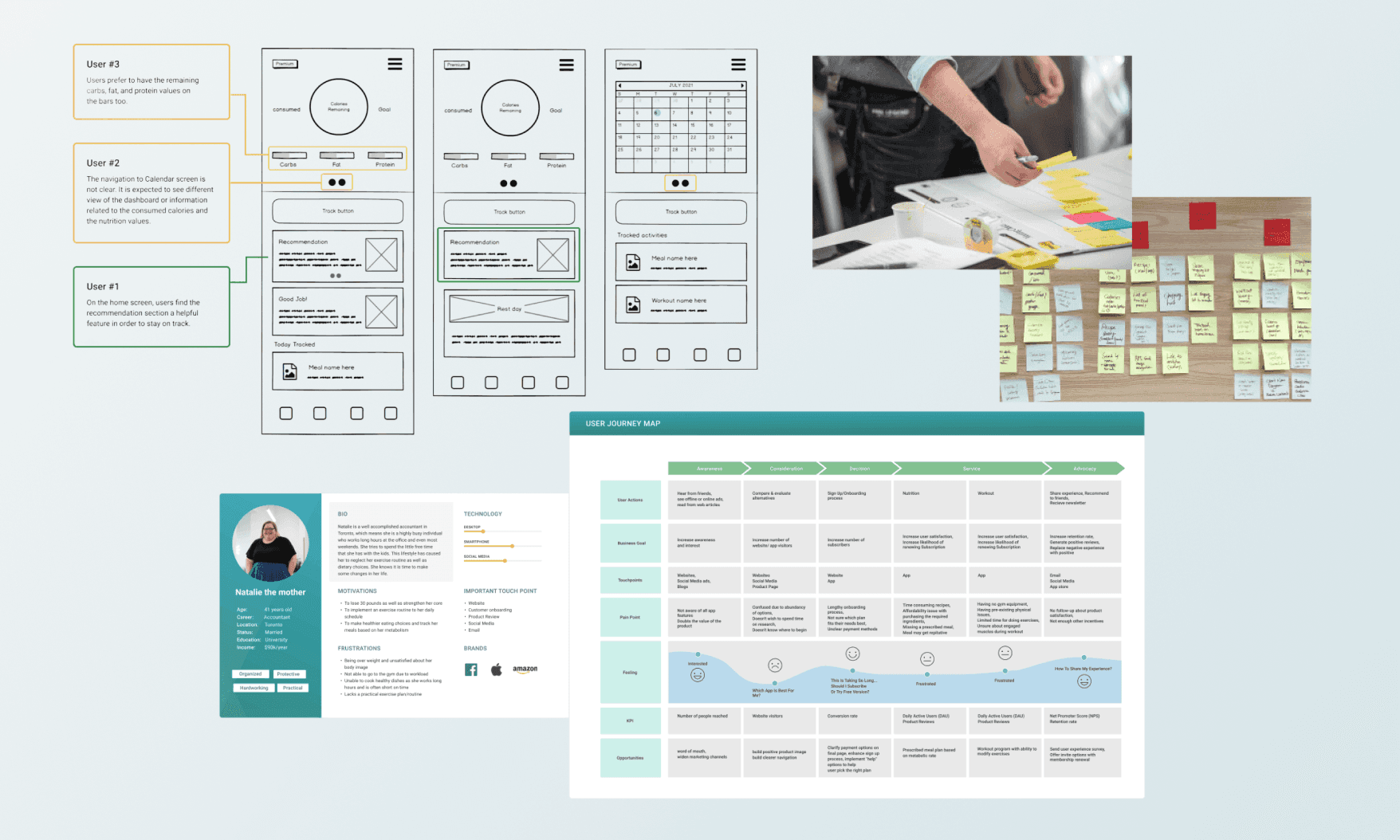The width and height of the screenshot is (1400, 840).
Task: Click smiley under How To Share My Experience
Action: [1083, 681]
